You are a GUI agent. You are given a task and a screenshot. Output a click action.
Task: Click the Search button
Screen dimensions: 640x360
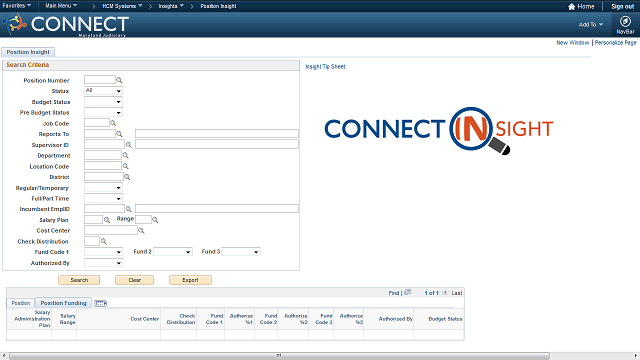79,280
